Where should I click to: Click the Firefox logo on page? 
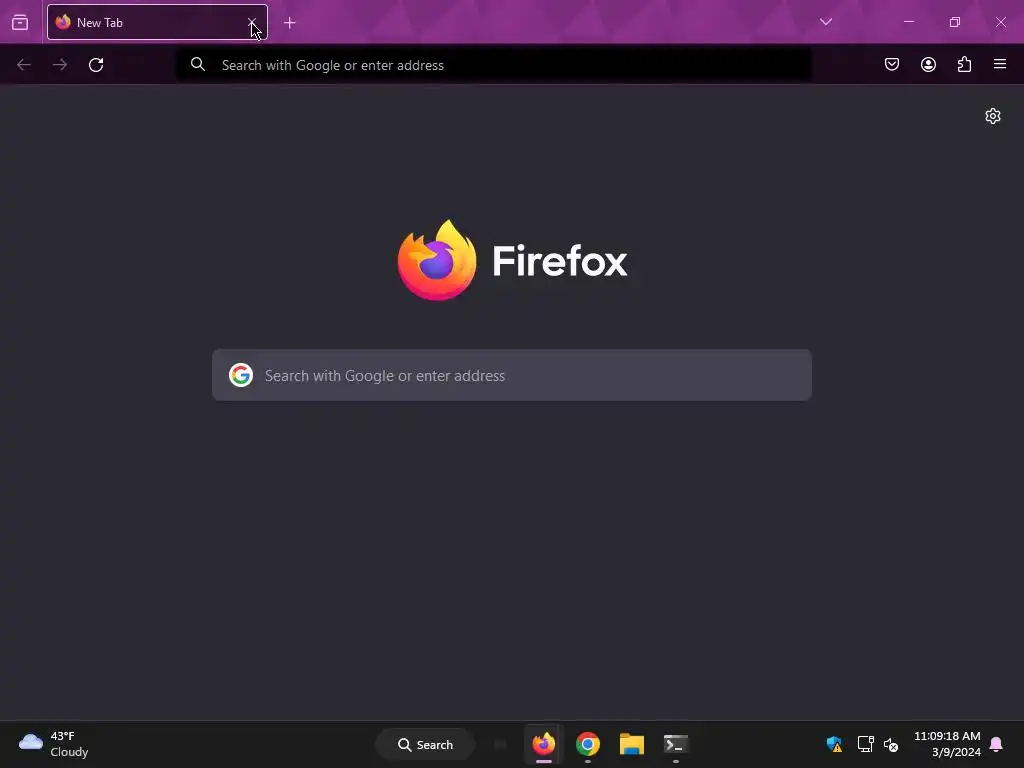(x=512, y=261)
